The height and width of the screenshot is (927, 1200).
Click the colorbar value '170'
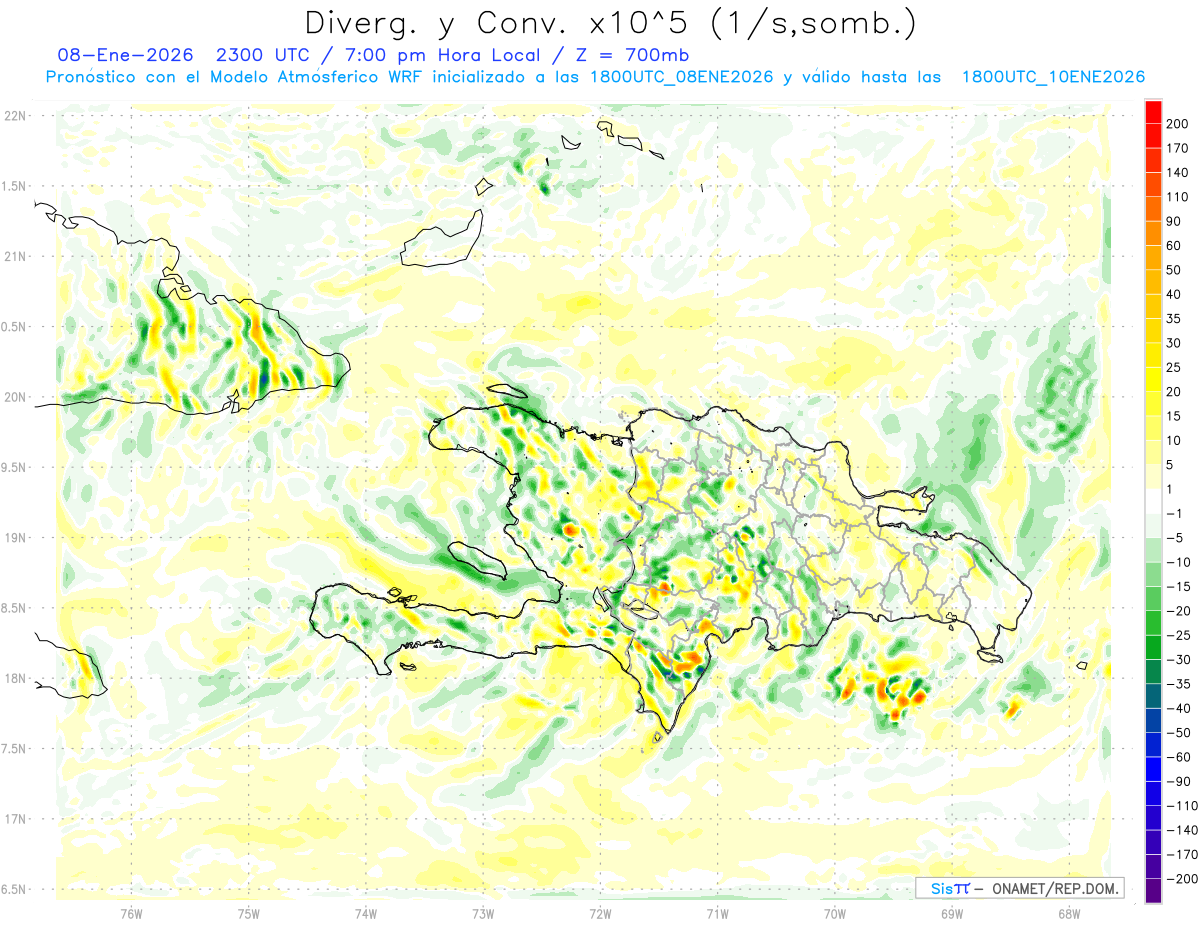[x=1178, y=148]
